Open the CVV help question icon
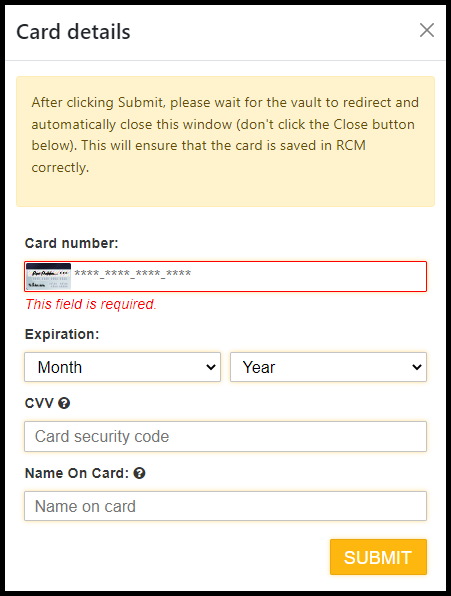Viewport: 451px width, 596px height. coord(64,403)
